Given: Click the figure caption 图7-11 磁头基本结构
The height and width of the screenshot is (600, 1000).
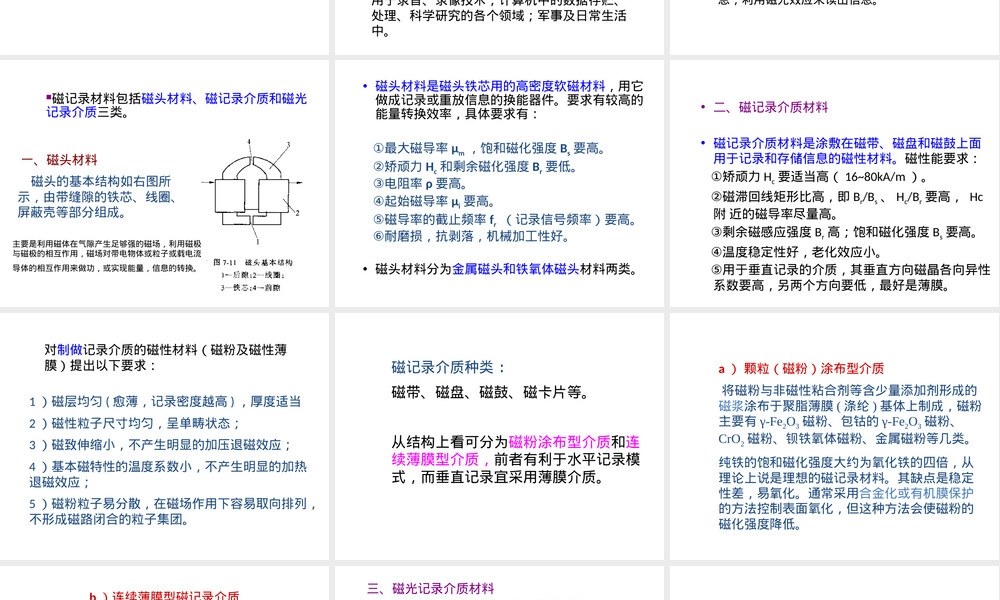Looking at the screenshot, I should click(x=253, y=262).
